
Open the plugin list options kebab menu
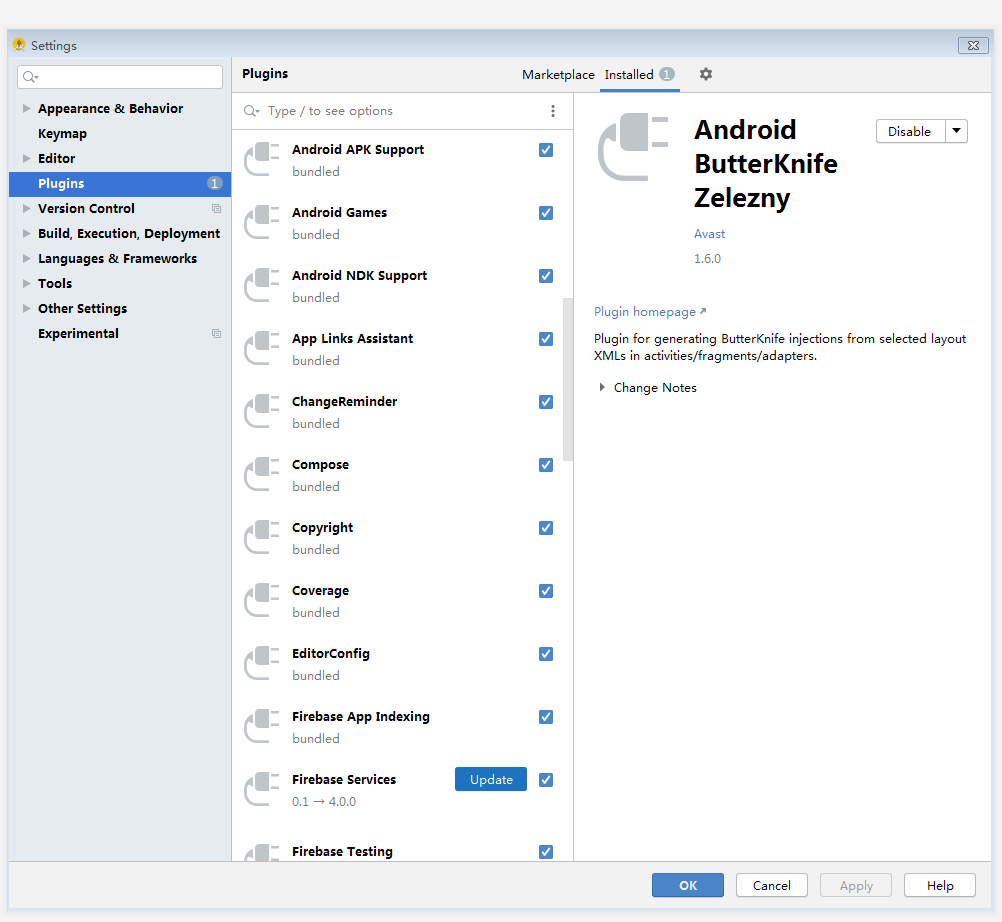click(553, 111)
